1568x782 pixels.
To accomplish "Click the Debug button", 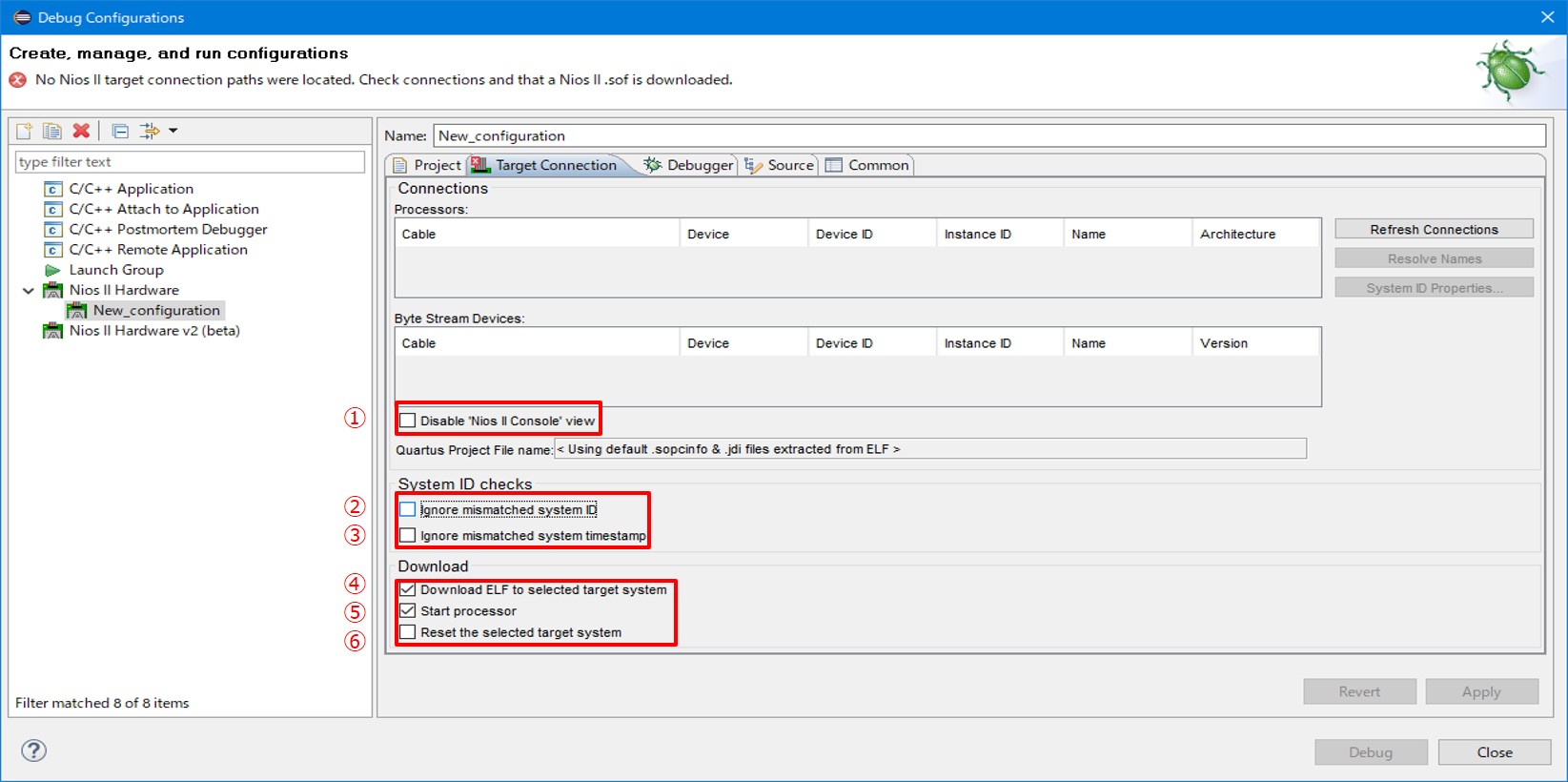I will (1371, 752).
